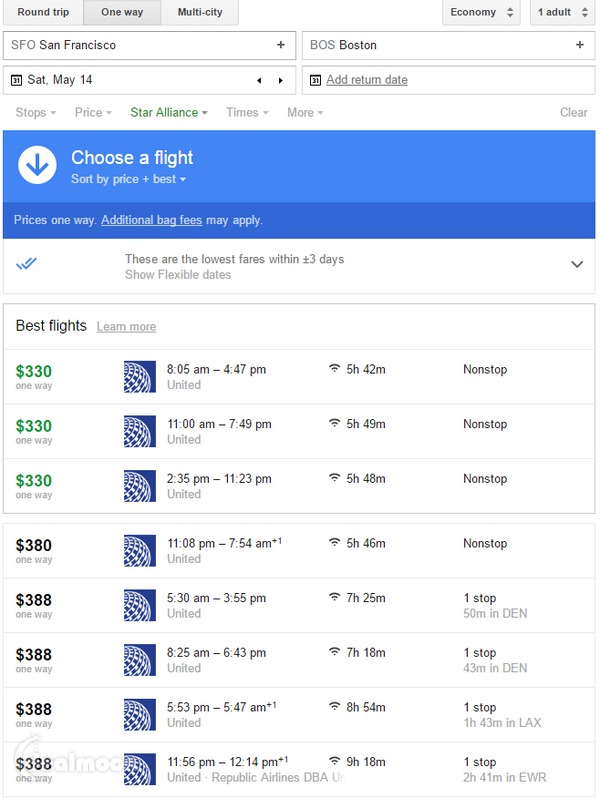
Task: Open the 1 adult passengers dropdown
Action: (561, 12)
